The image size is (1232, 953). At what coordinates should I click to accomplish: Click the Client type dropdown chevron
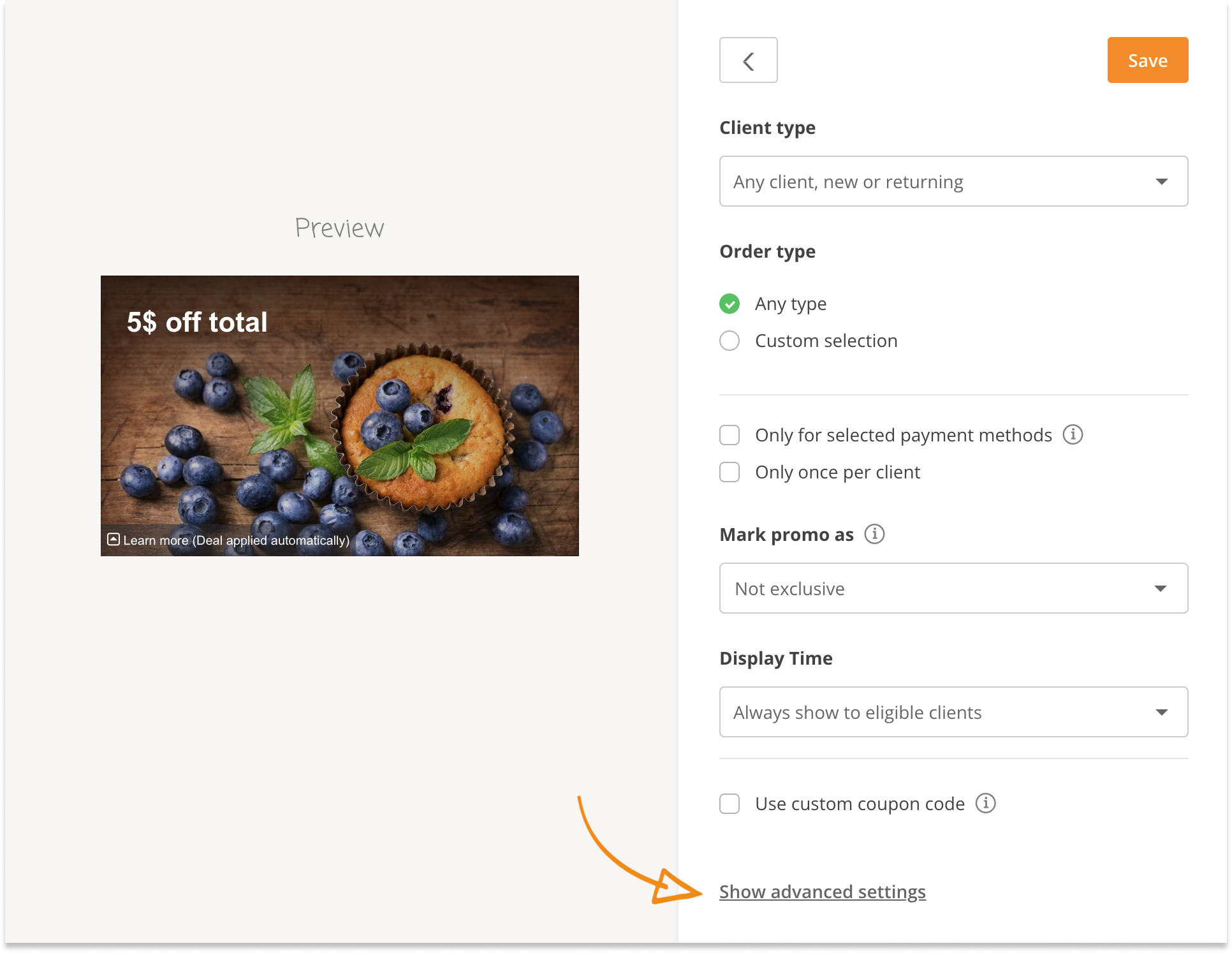pos(1162,181)
